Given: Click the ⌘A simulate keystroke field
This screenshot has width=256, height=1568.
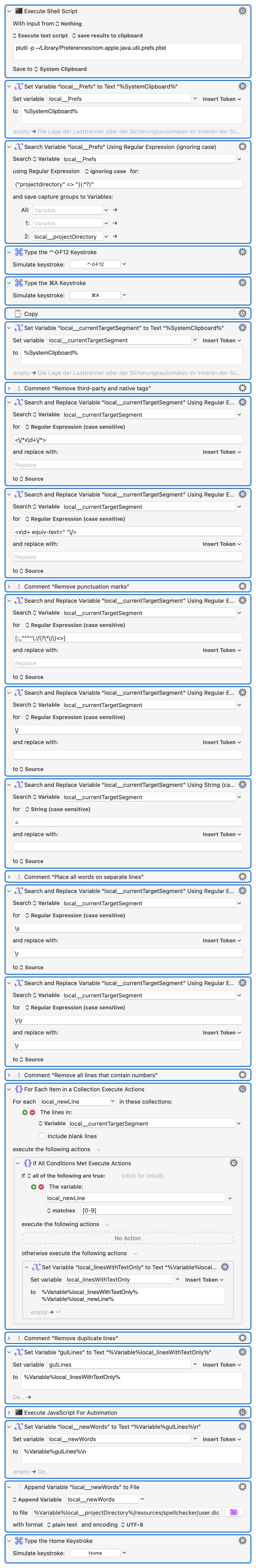Looking at the screenshot, I should click(x=95, y=295).
